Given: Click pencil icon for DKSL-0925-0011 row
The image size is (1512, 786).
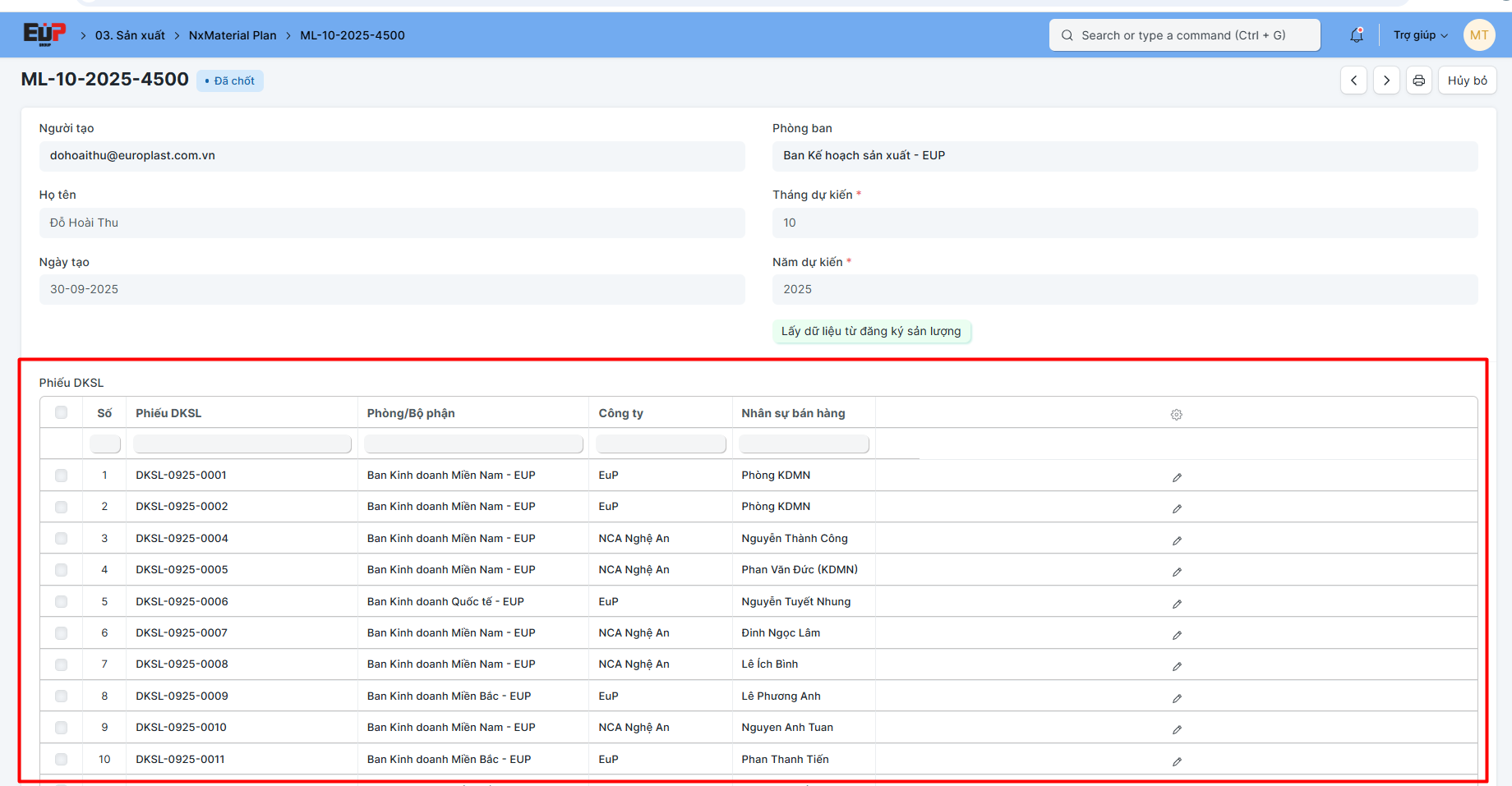Looking at the screenshot, I should (1177, 761).
